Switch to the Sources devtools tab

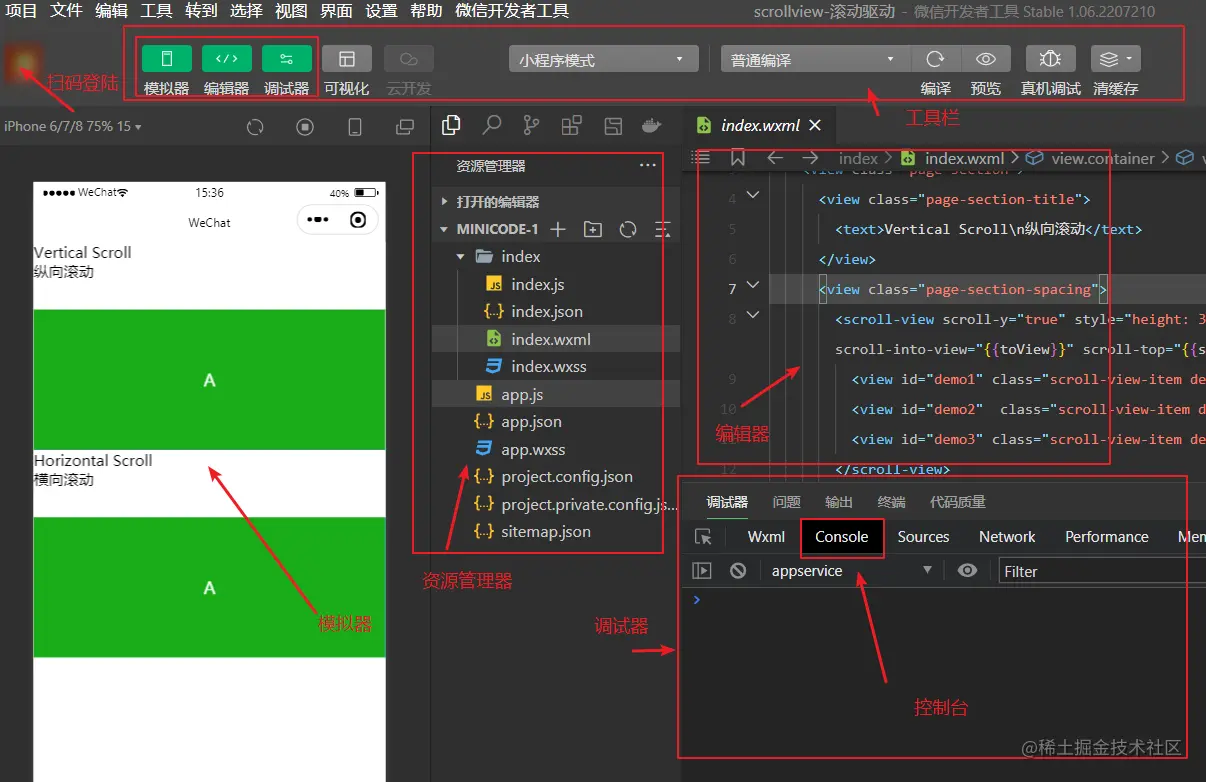point(923,537)
